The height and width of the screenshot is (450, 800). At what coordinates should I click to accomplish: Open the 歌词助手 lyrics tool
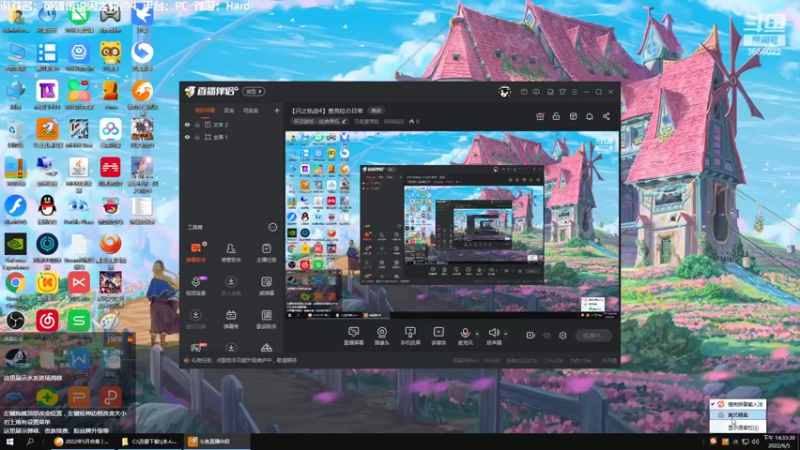pyautogui.click(x=266, y=319)
